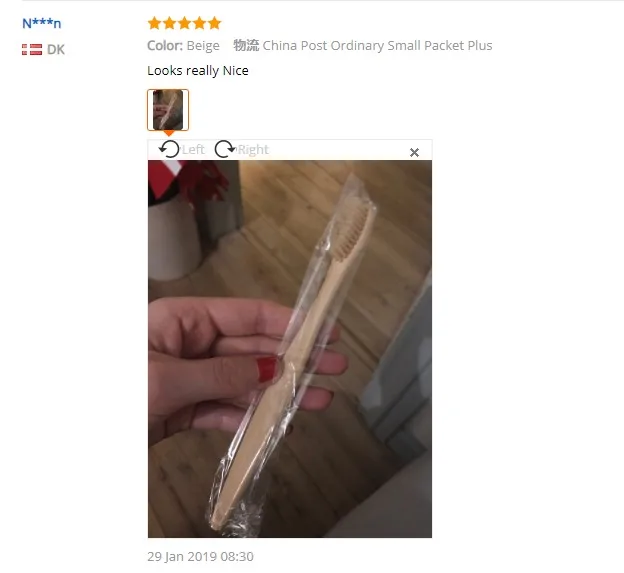Click the fifth rating star
This screenshot has width=624, height=573.
click(214, 23)
